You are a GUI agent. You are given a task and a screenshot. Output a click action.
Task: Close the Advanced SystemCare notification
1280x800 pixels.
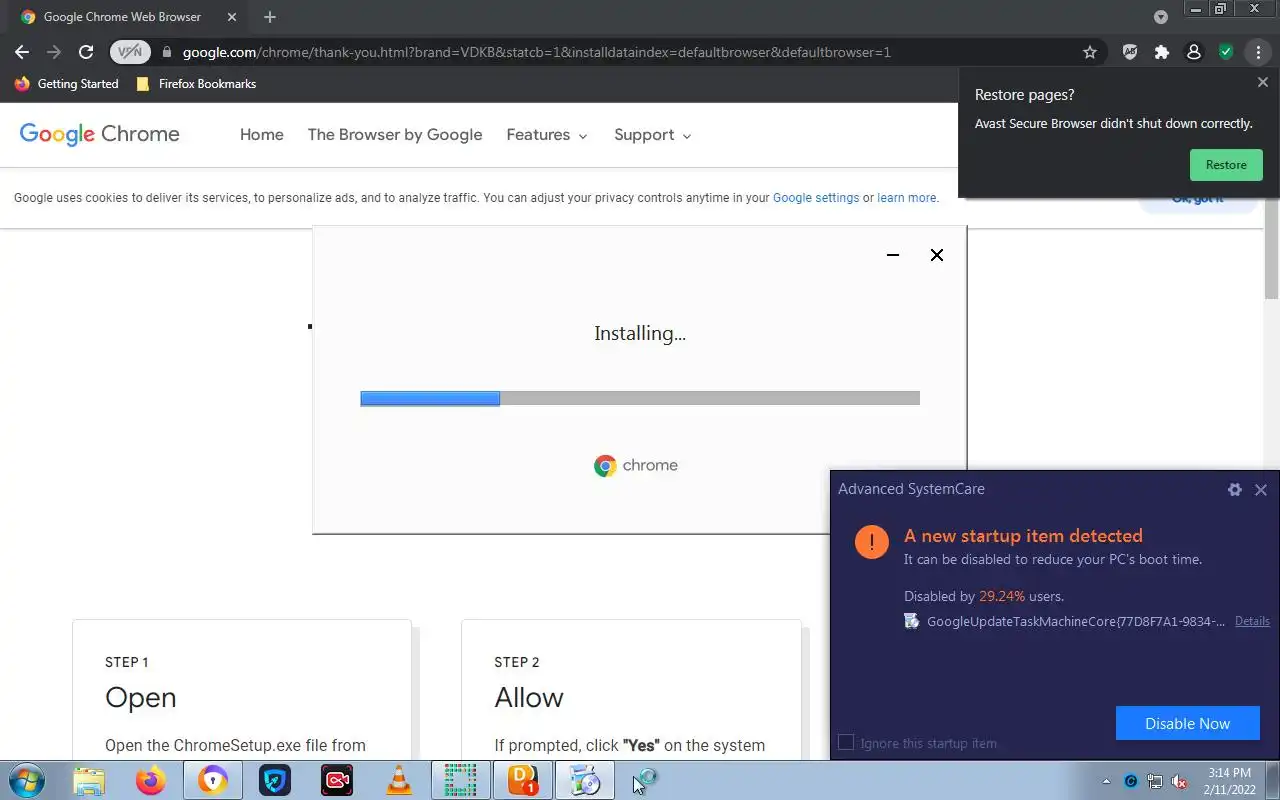pyautogui.click(x=1261, y=490)
